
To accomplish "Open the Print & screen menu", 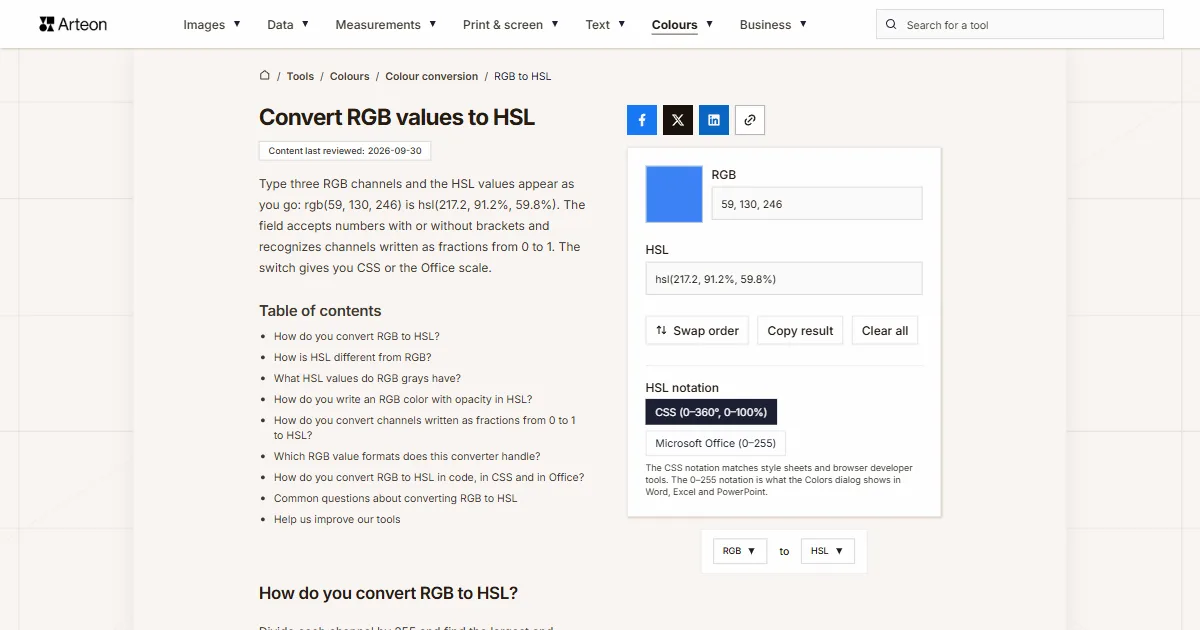I will click(x=511, y=25).
